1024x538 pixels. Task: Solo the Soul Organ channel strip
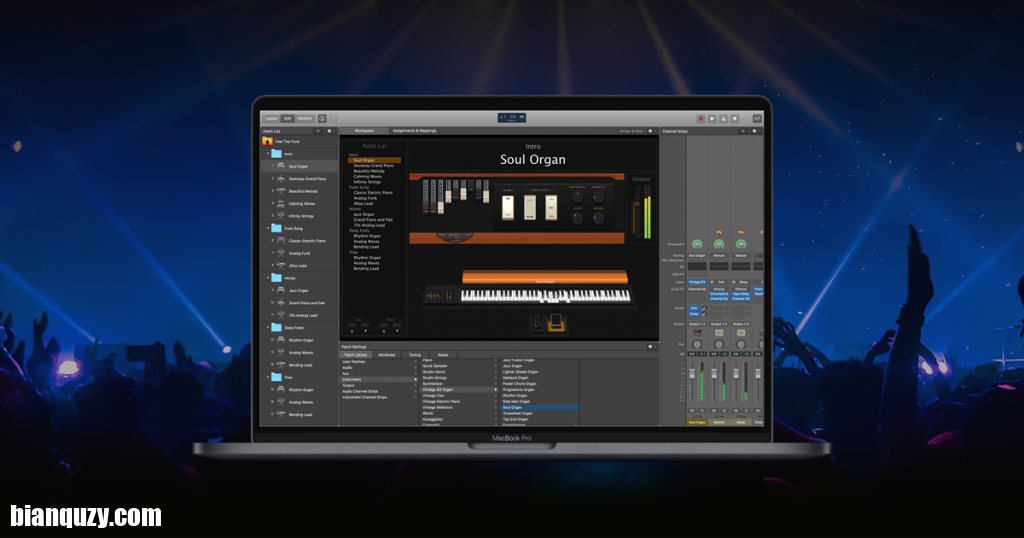702,411
